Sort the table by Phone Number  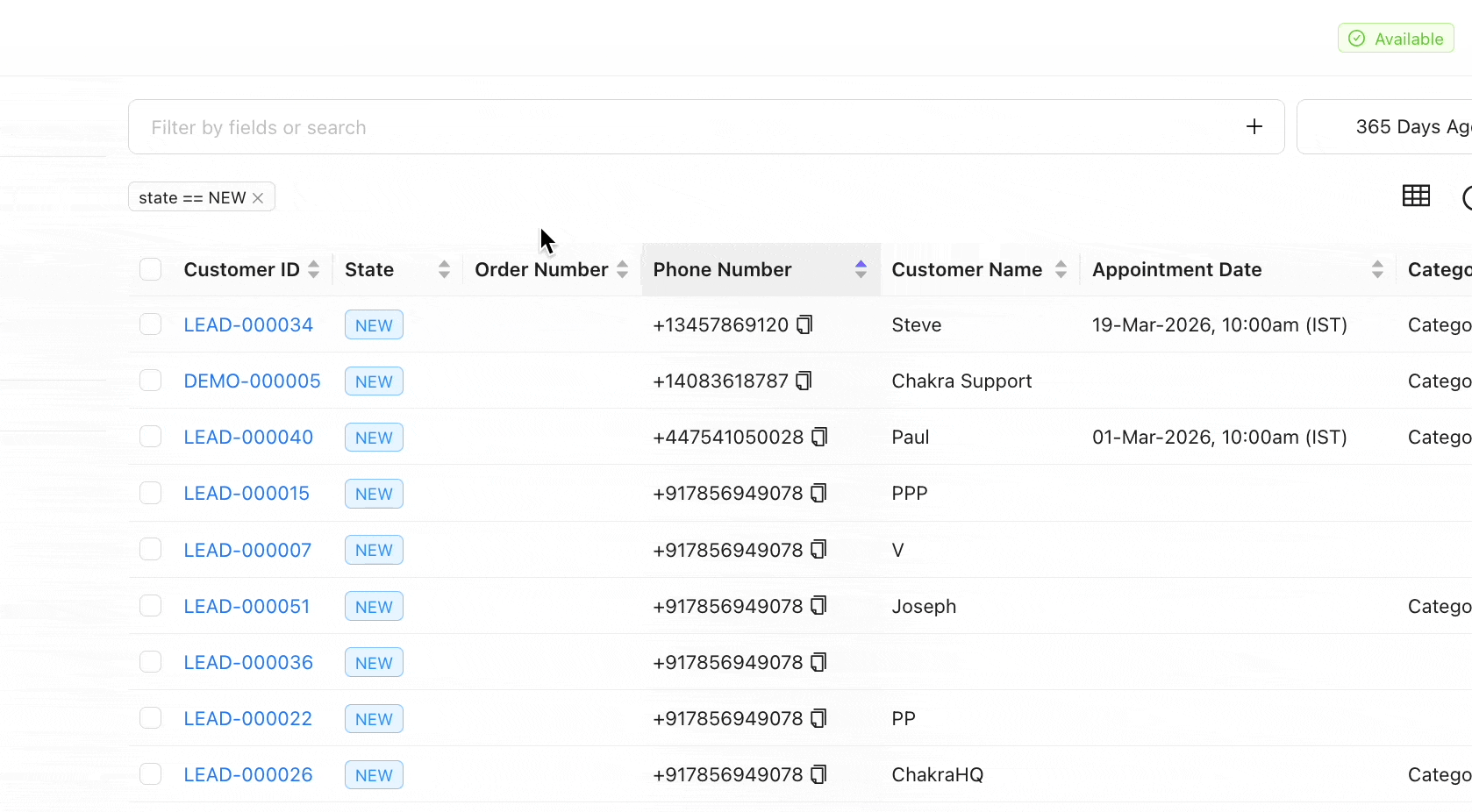(x=861, y=270)
